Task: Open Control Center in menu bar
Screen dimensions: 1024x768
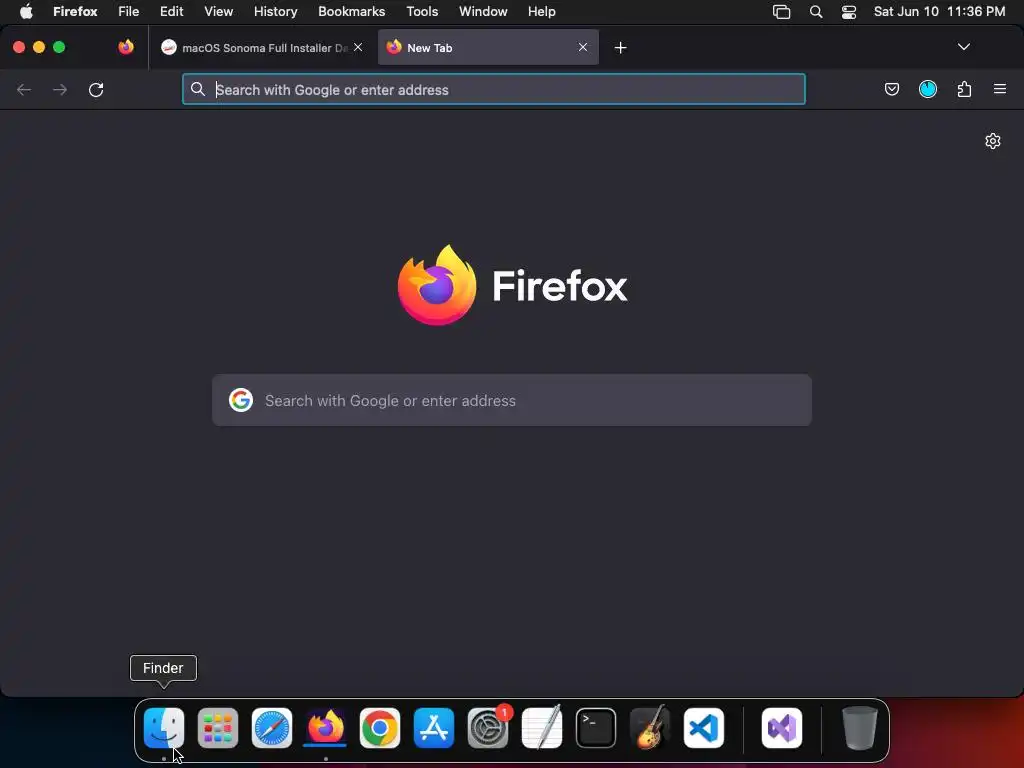Action: [849, 12]
